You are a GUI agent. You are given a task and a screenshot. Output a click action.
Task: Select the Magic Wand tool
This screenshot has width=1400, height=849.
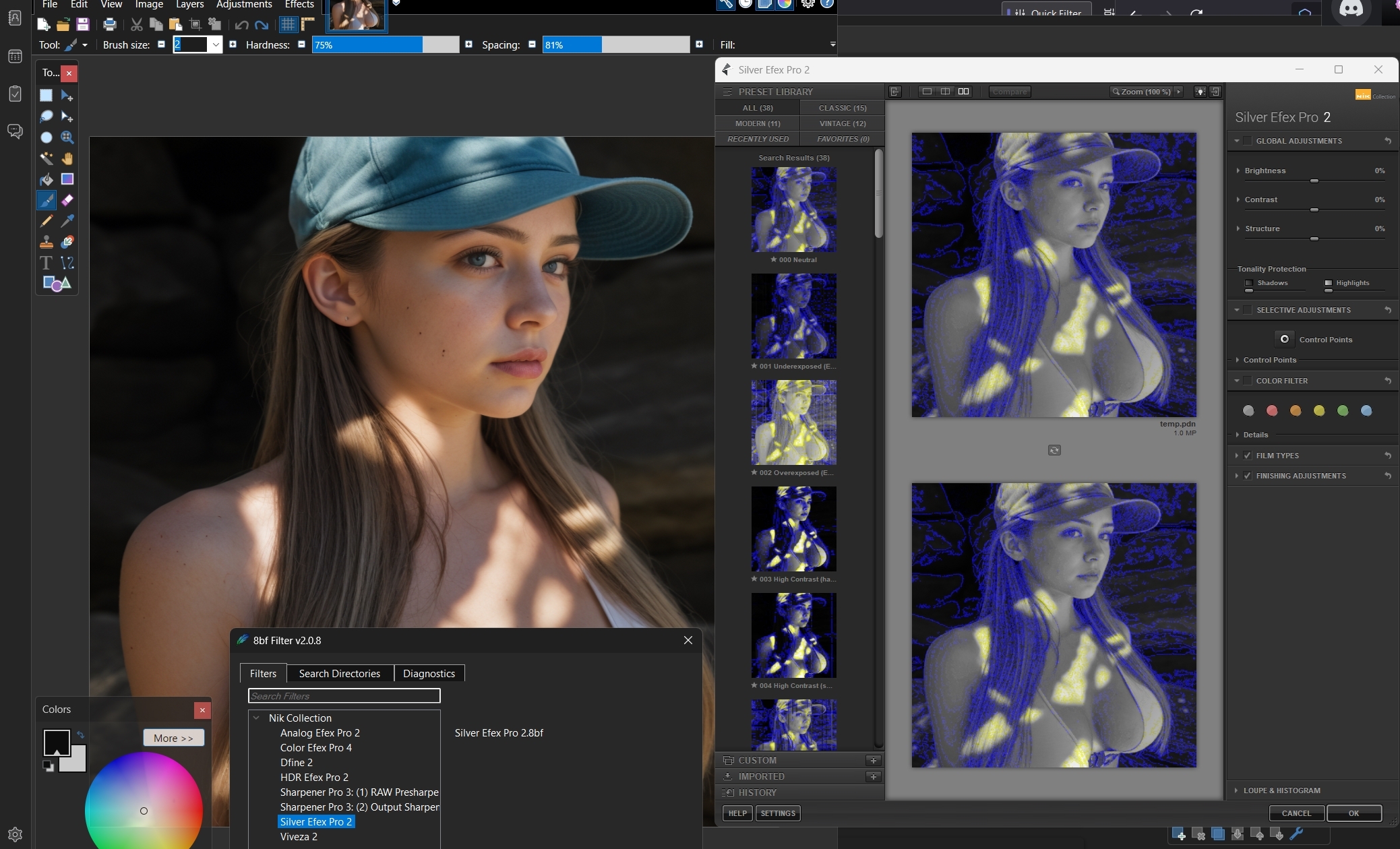(x=46, y=158)
